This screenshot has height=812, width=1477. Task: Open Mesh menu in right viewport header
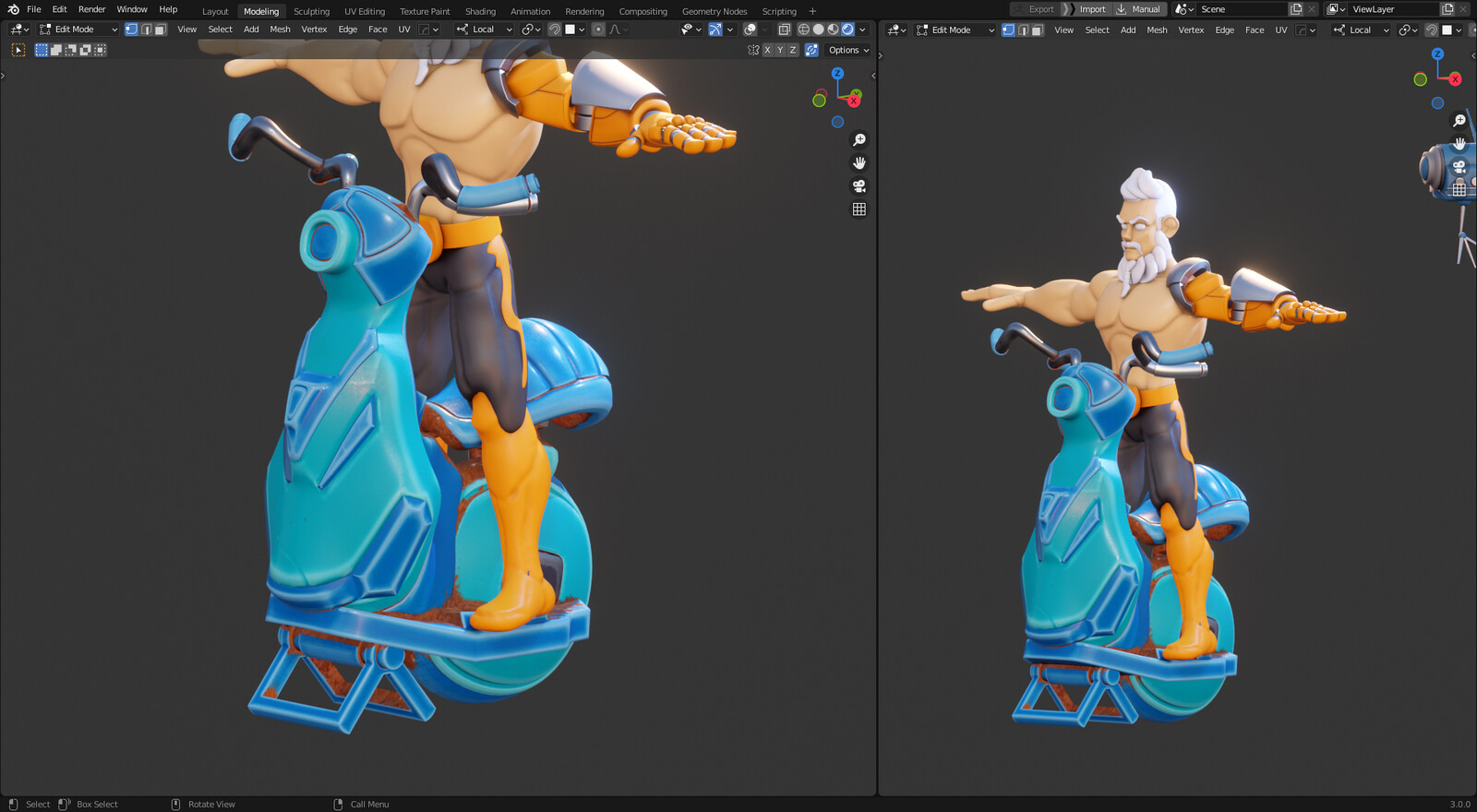pyautogui.click(x=1157, y=30)
